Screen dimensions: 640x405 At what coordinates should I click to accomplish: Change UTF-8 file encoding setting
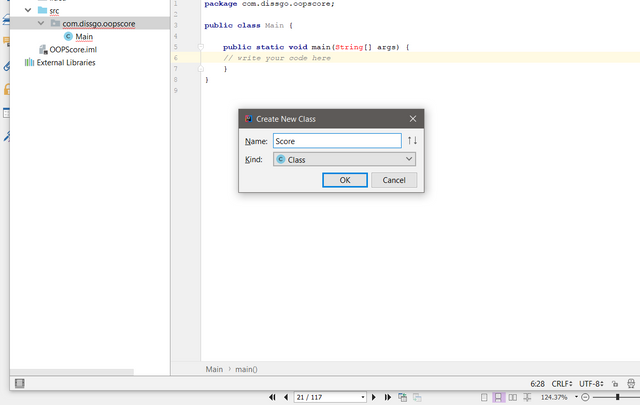point(591,384)
